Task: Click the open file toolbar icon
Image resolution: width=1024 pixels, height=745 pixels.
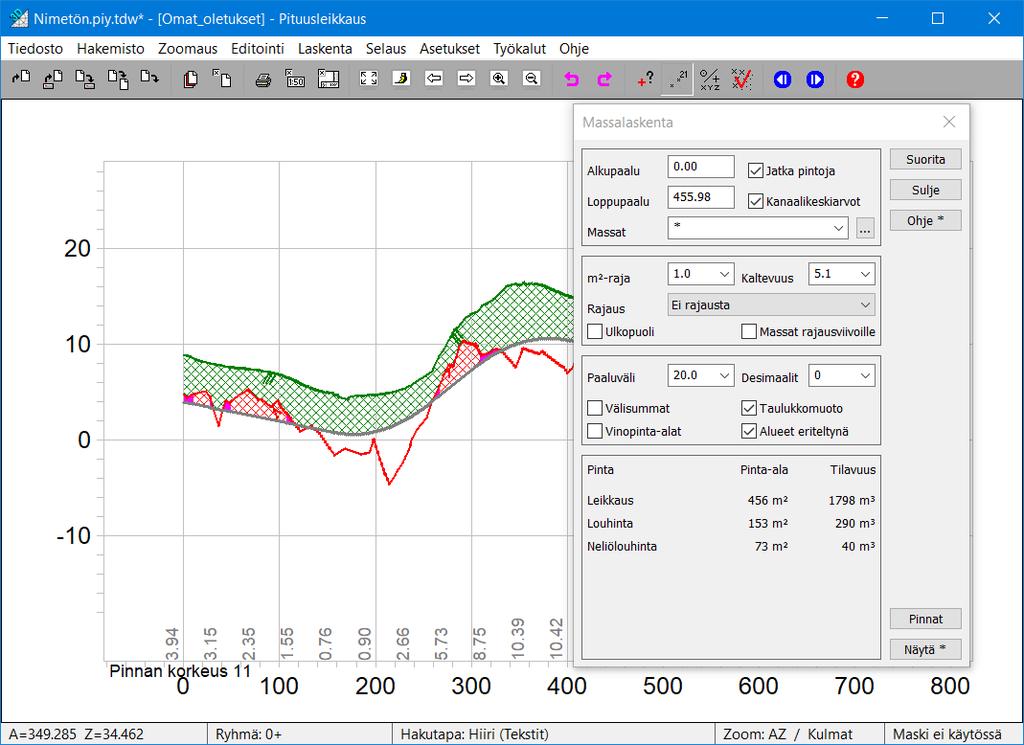Action: tap(21, 79)
